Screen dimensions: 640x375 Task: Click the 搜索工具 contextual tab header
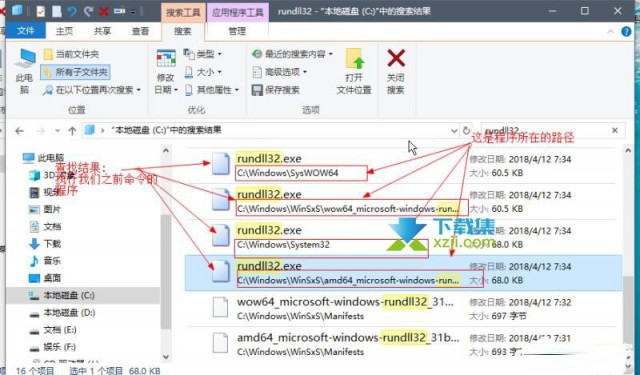point(183,12)
